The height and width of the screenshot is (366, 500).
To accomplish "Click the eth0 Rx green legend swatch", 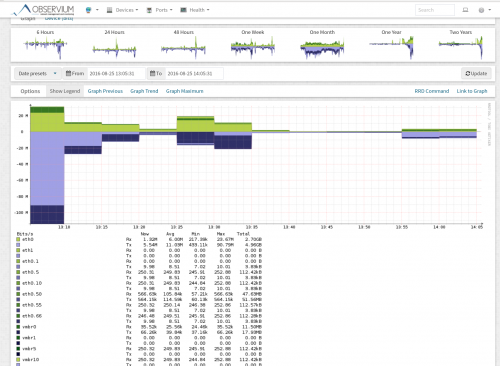I will coord(18,239).
